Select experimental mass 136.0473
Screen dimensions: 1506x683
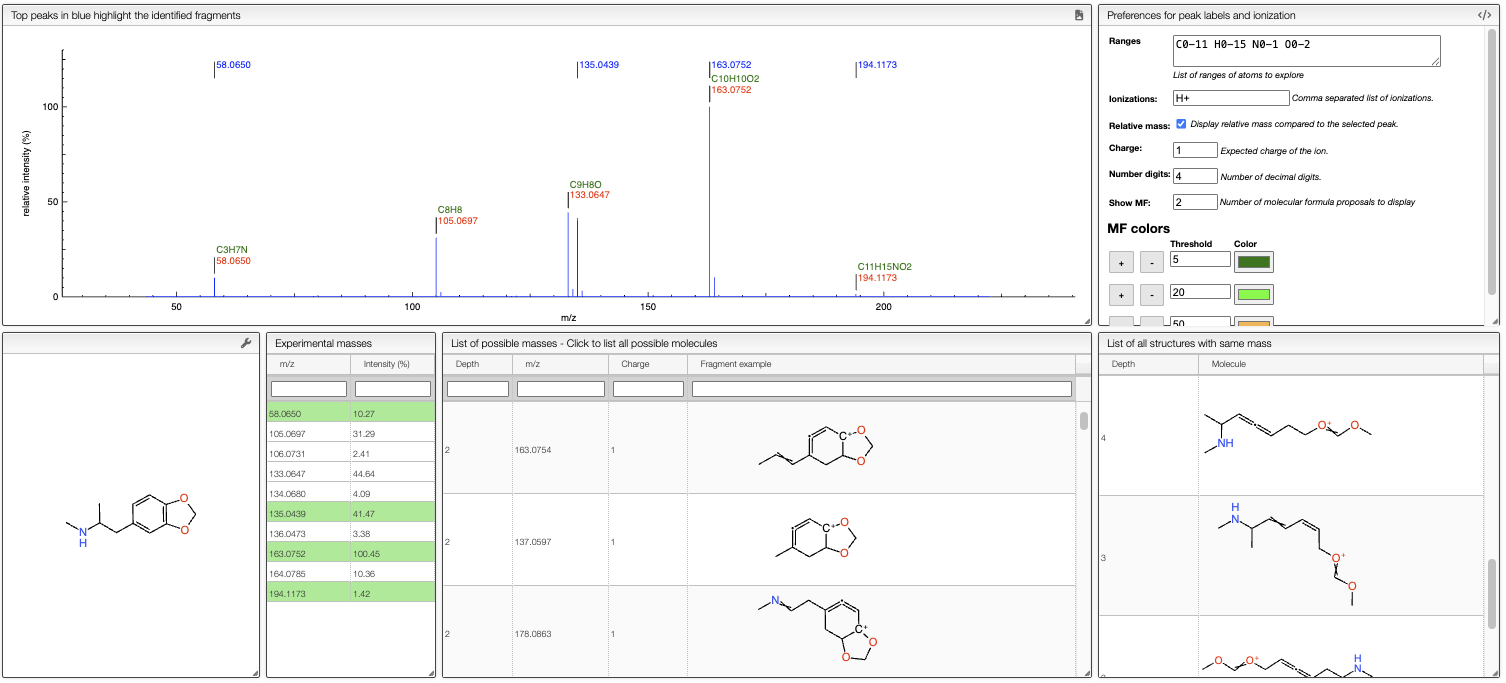pos(351,533)
